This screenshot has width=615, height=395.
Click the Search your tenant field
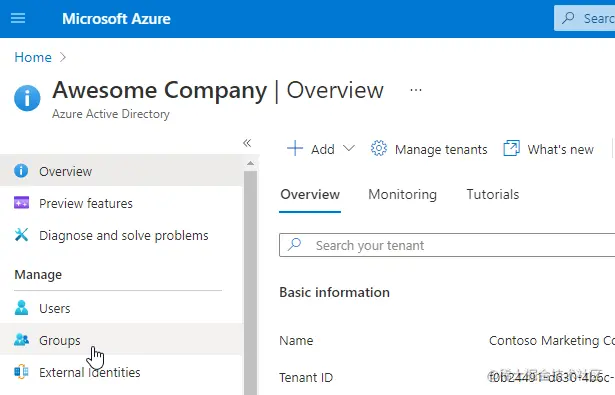pyautogui.click(x=447, y=245)
